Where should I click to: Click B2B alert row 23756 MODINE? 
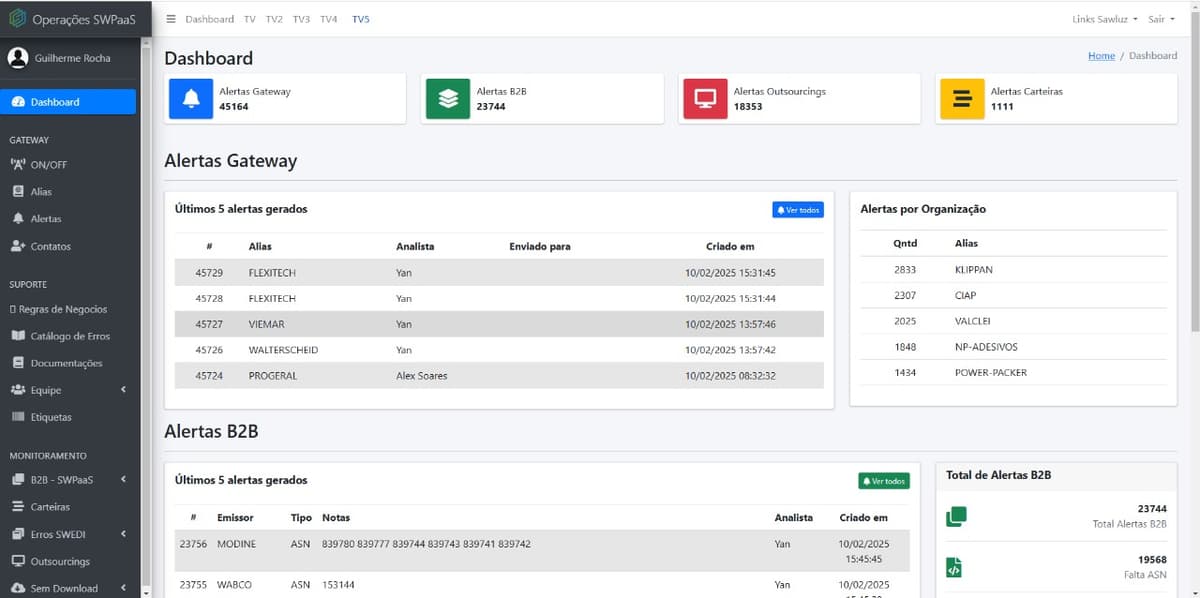point(542,551)
